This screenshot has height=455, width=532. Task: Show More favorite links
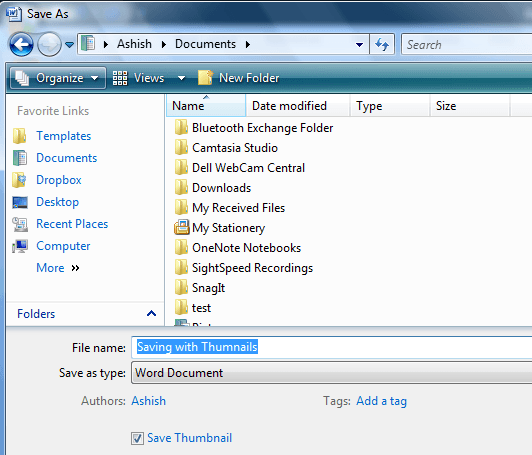coord(58,268)
